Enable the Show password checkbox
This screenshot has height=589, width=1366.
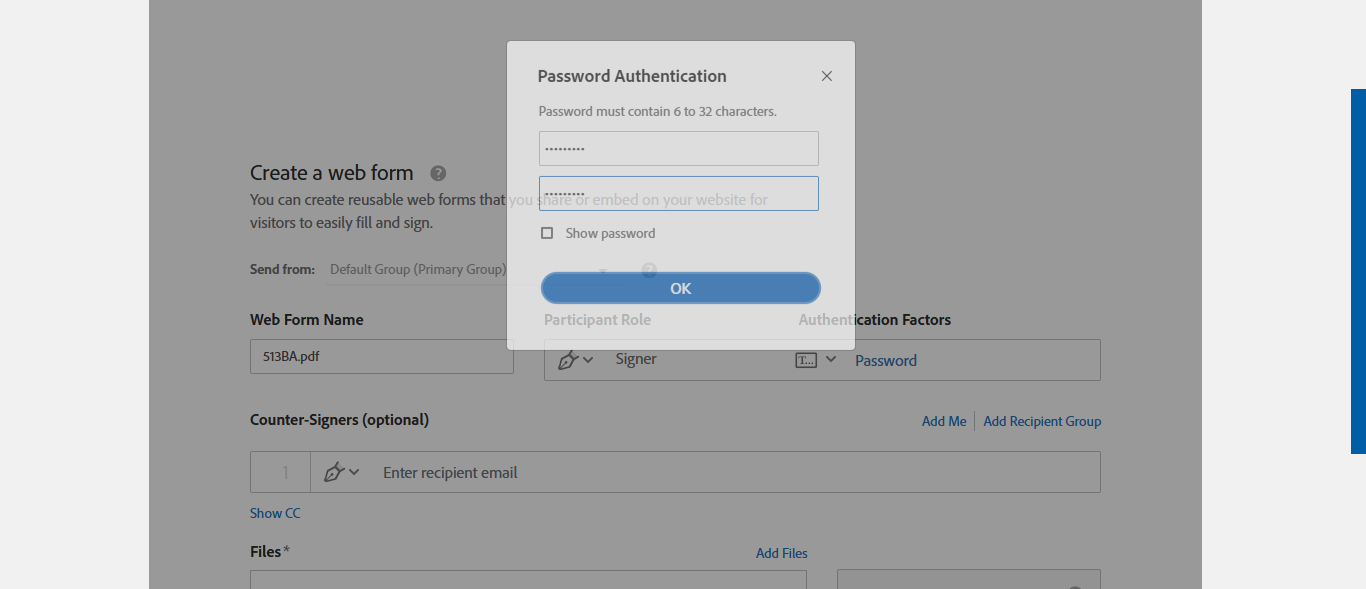pyautogui.click(x=547, y=233)
